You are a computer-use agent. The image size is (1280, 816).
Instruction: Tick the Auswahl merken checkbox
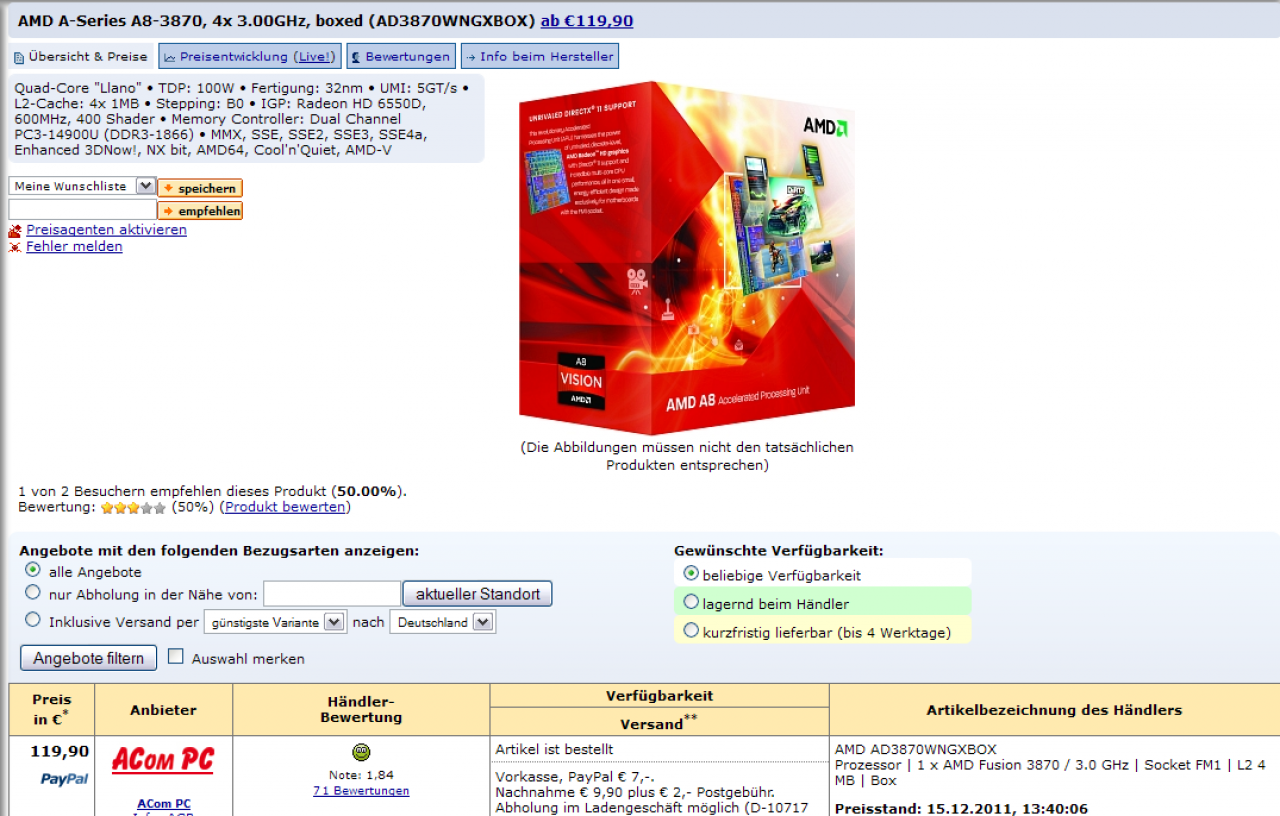coord(176,657)
